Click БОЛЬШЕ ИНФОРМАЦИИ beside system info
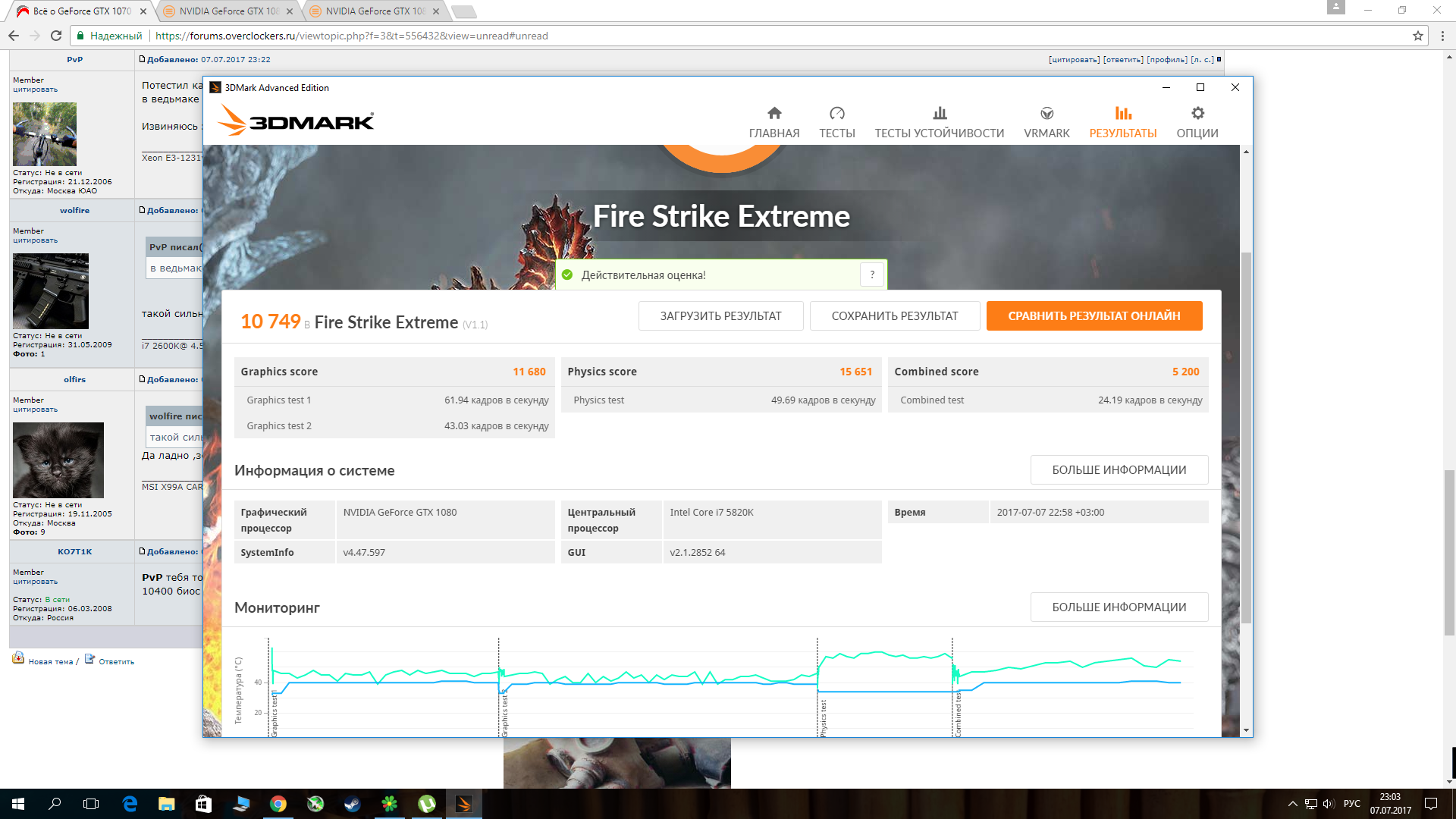The height and width of the screenshot is (819, 1456). tap(1119, 470)
